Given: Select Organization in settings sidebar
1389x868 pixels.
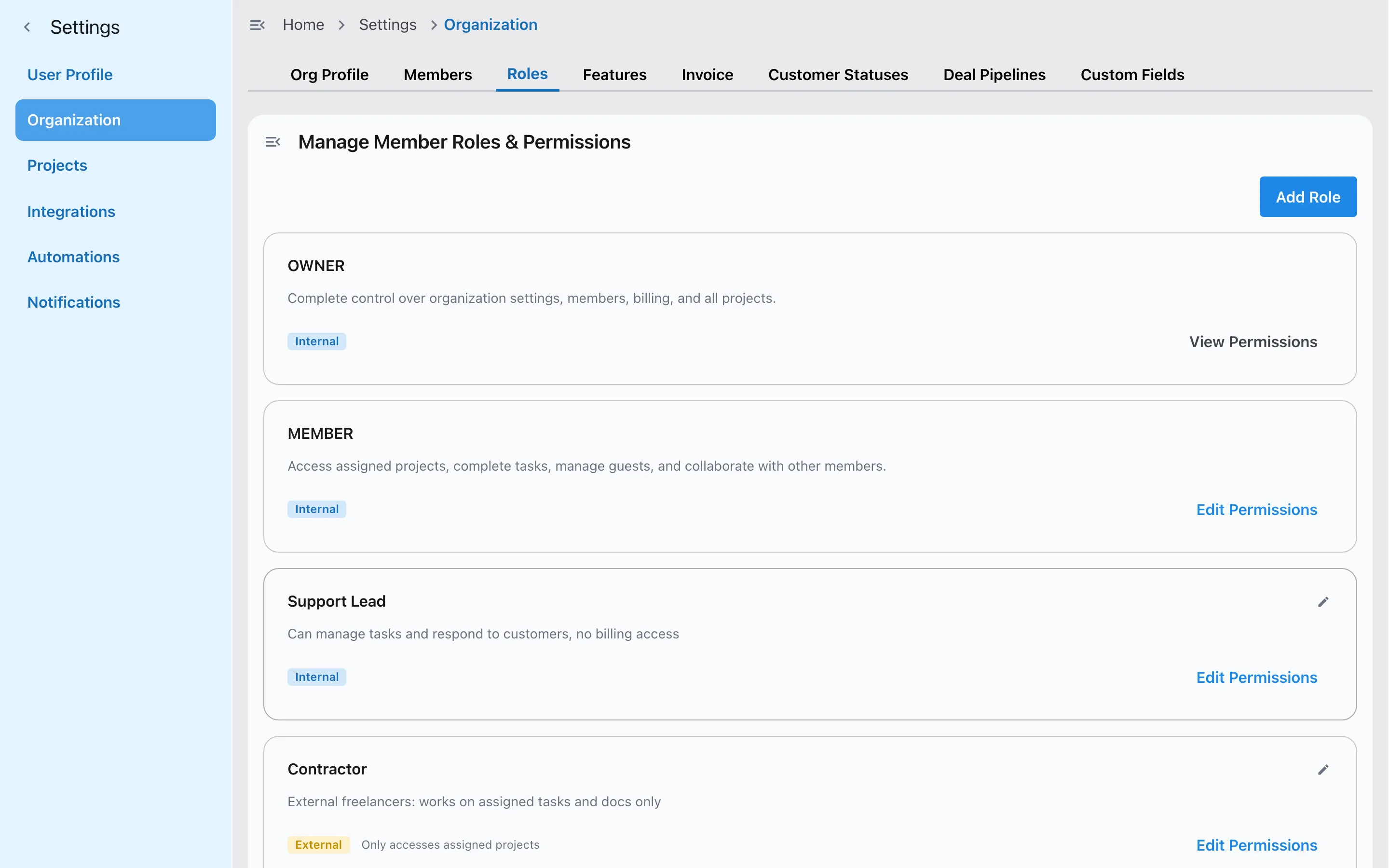Looking at the screenshot, I should pyautogui.click(x=116, y=120).
